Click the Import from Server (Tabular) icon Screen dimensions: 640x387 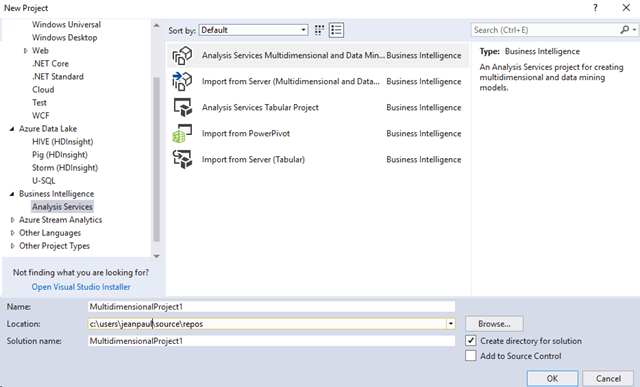coord(182,160)
